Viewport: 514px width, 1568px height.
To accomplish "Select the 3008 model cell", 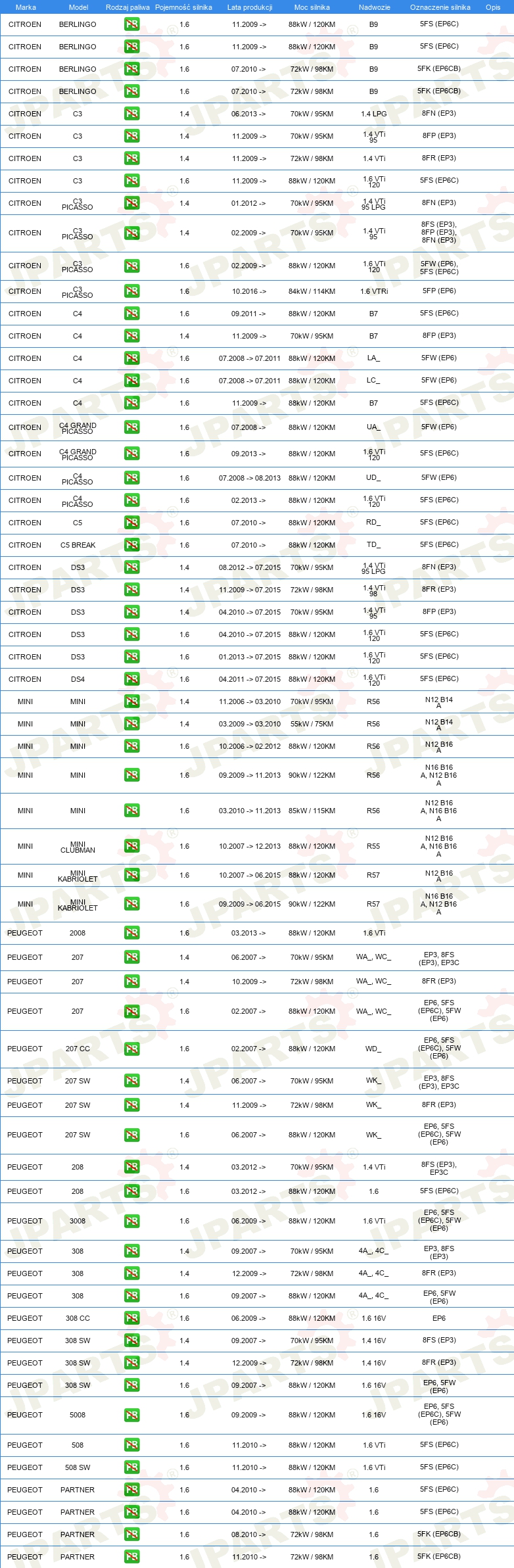I will click(x=78, y=1221).
